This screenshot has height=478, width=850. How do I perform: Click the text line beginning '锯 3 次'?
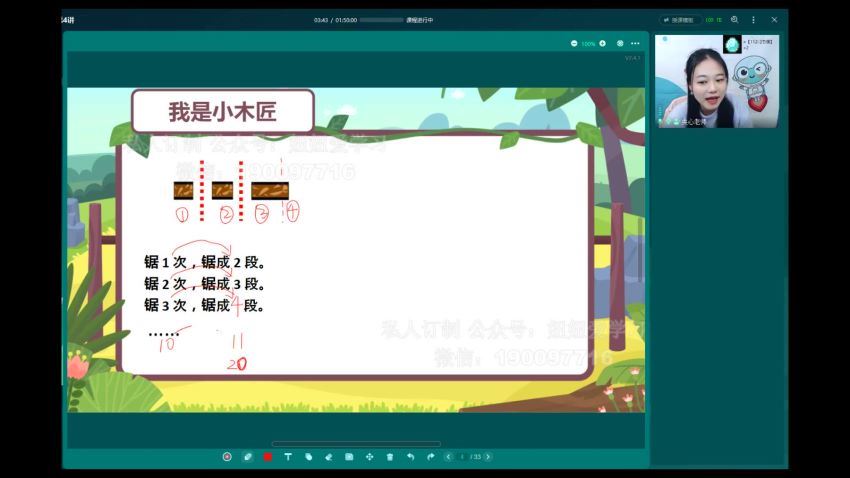pos(205,305)
